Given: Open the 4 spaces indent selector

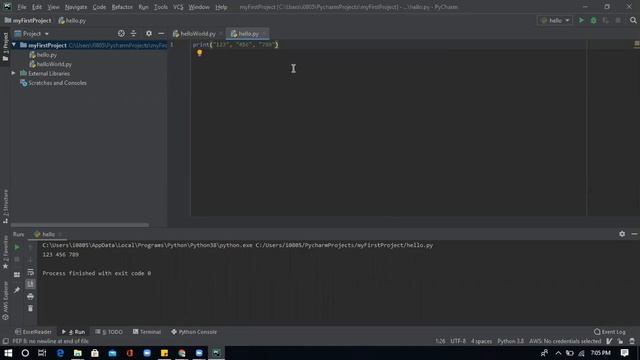Looking at the screenshot, I should coord(482,341).
